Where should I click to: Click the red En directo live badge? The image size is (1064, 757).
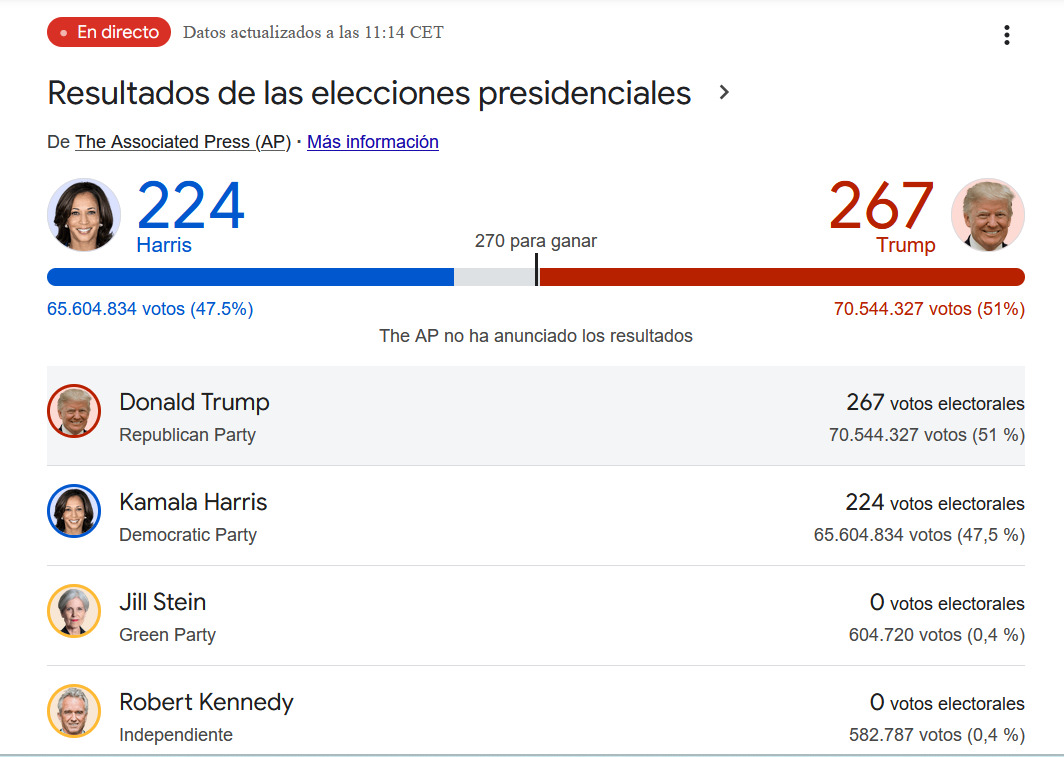109,33
